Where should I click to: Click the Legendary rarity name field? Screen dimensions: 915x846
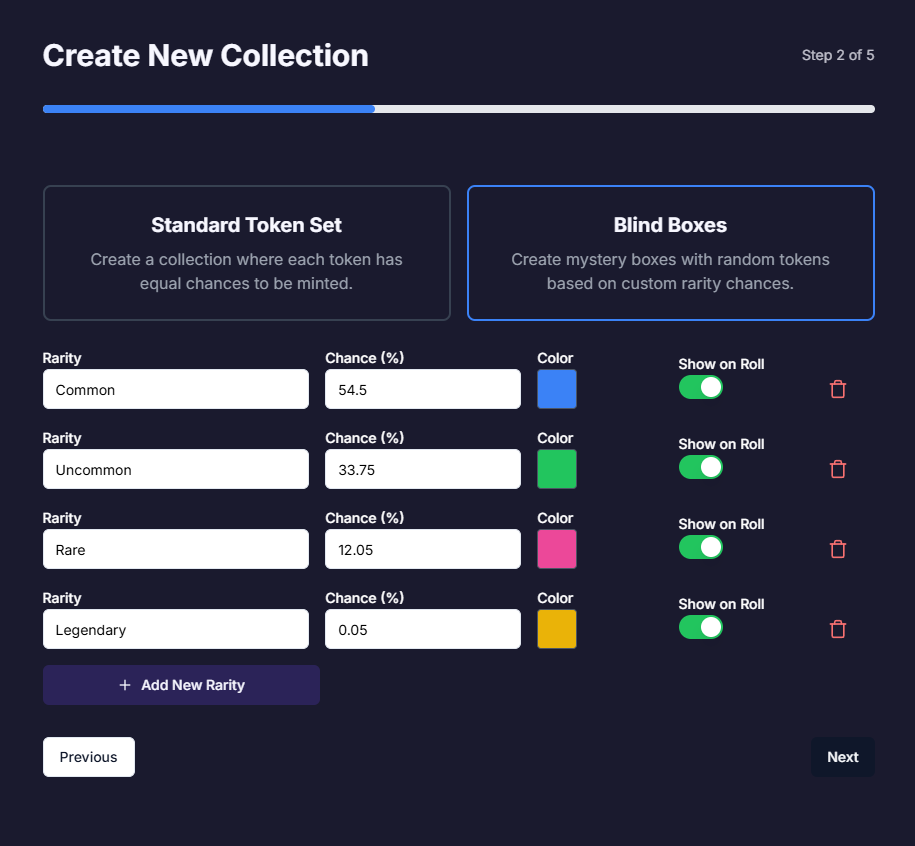[x=175, y=629]
